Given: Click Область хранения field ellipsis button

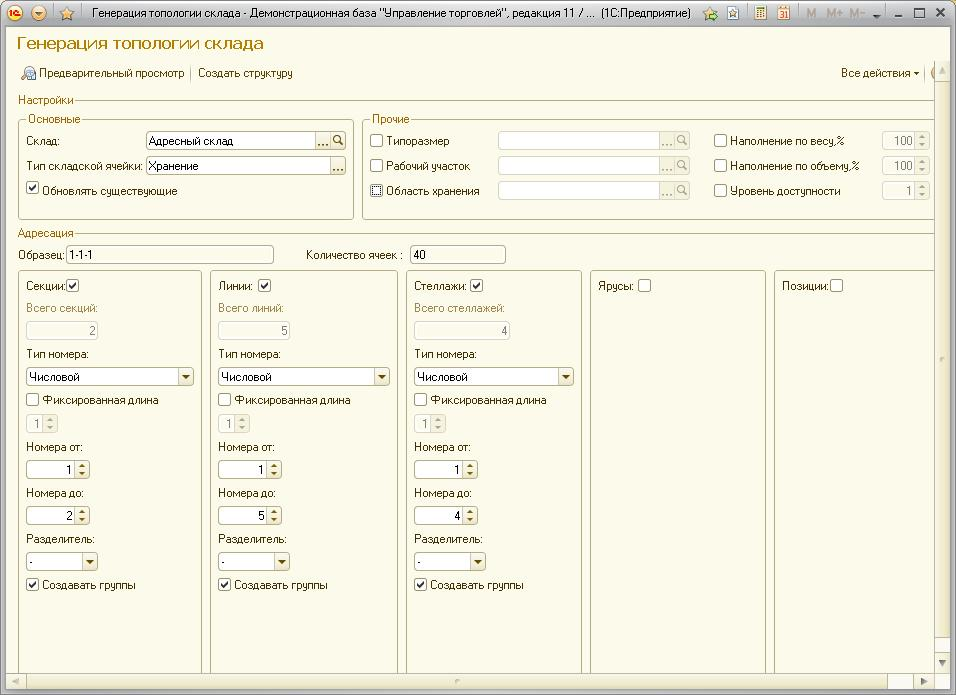Looking at the screenshot, I should [667, 191].
